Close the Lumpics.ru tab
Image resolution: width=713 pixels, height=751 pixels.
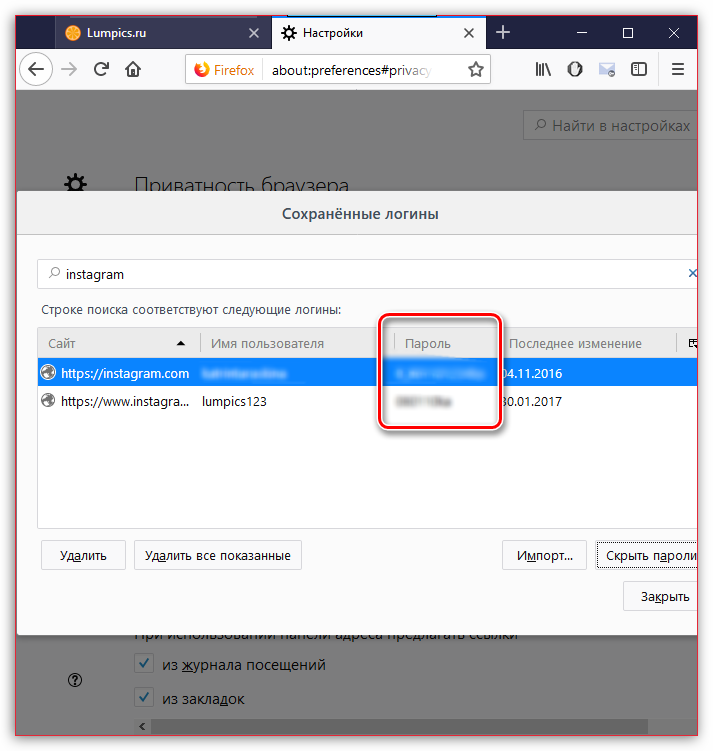click(x=254, y=33)
